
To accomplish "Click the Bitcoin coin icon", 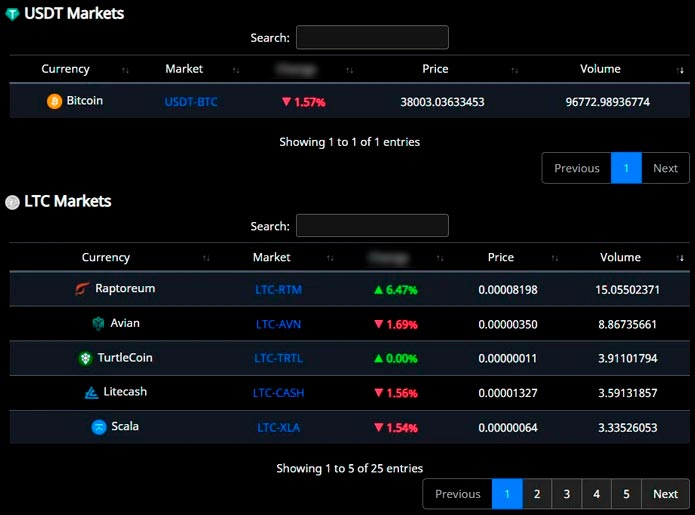I will 54,101.
